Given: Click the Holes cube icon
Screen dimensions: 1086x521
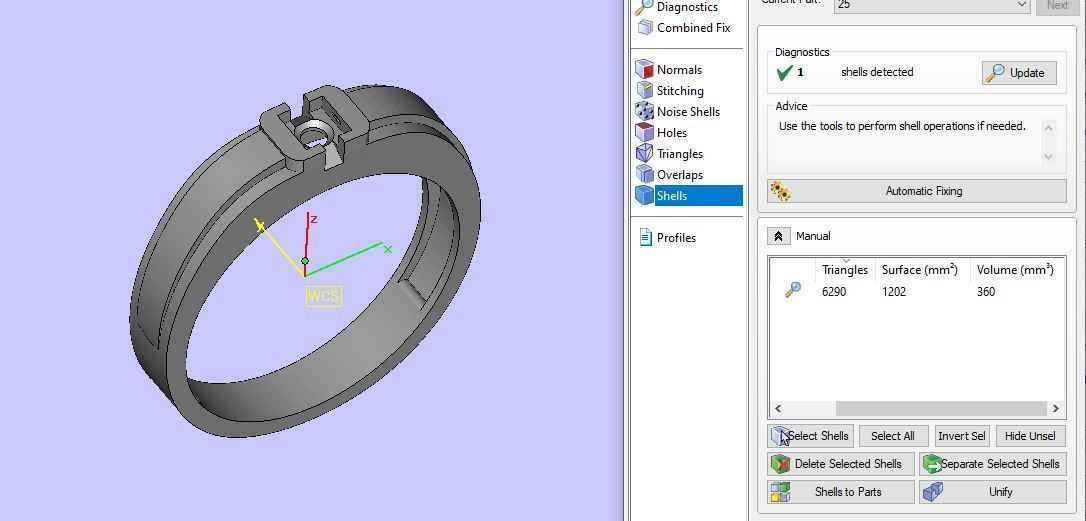Looking at the screenshot, I should click(x=644, y=132).
